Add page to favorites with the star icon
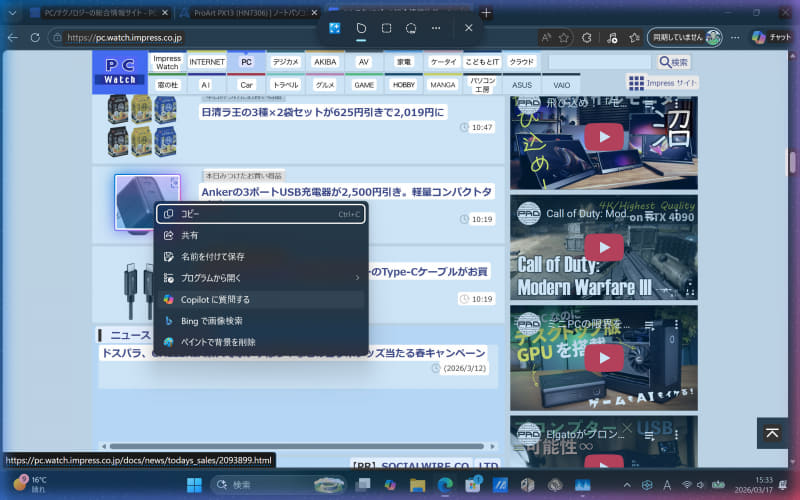The width and height of the screenshot is (800, 500). click(x=564, y=37)
